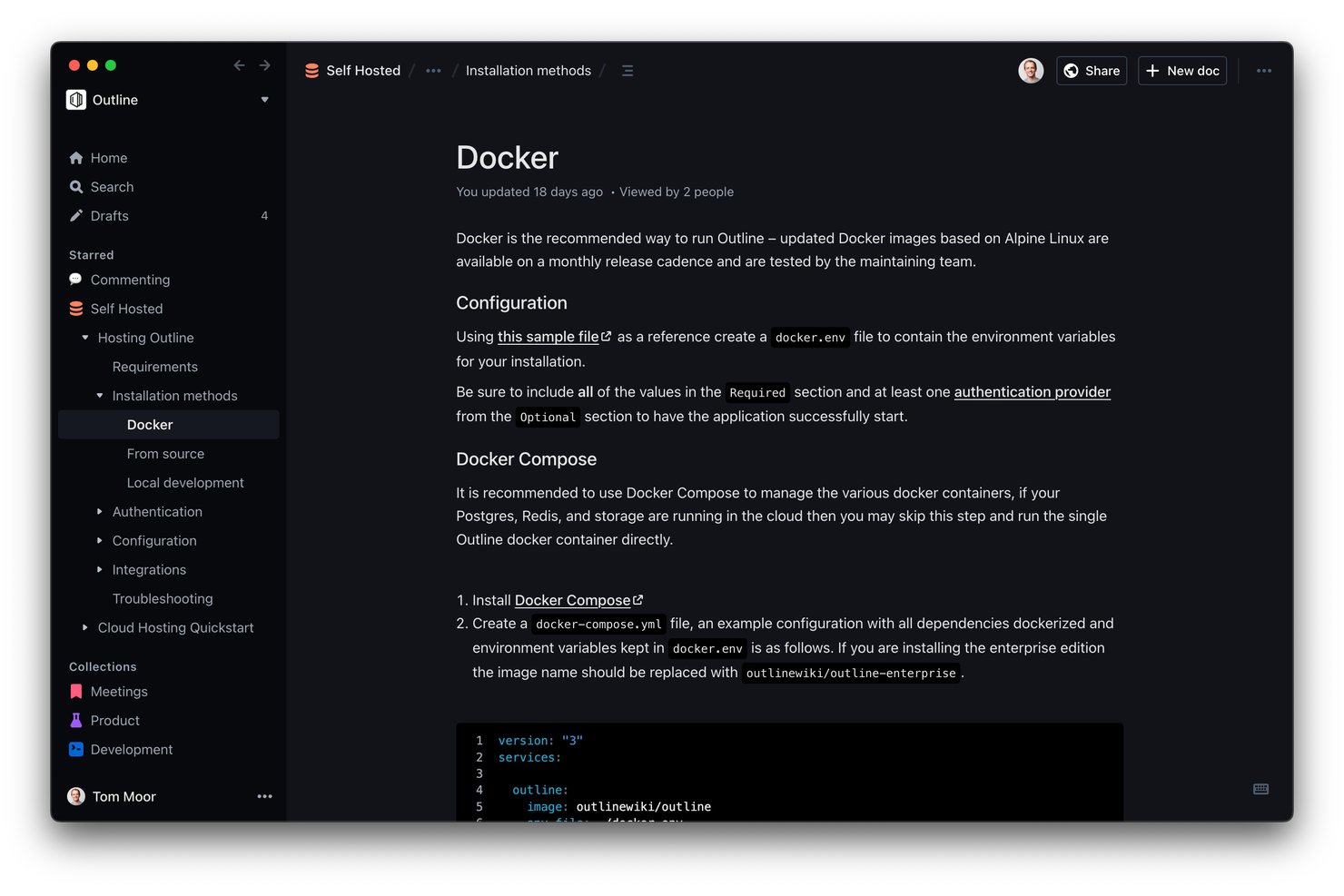Open the 'this sample file' link

pyautogui.click(x=554, y=337)
